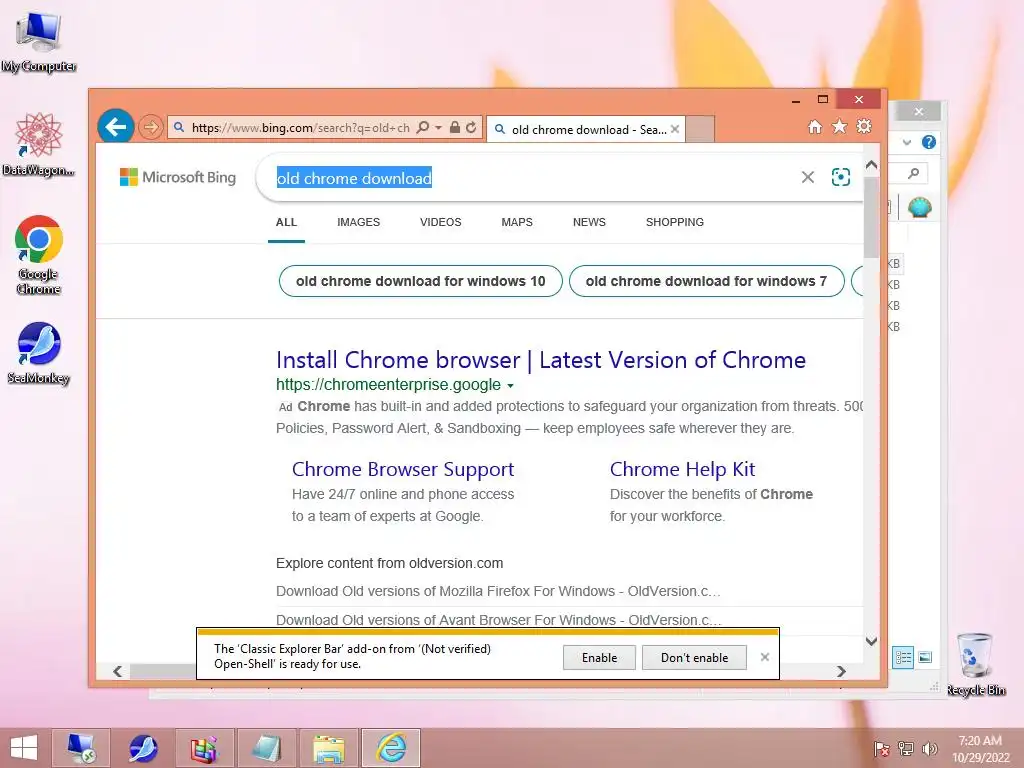Switch to large icons view in background window
Screen dimensions: 1024x768
pyautogui.click(x=925, y=657)
